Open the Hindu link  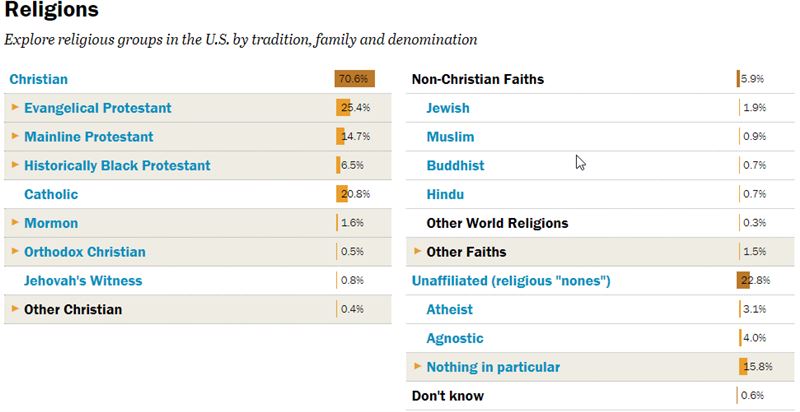tap(445, 194)
